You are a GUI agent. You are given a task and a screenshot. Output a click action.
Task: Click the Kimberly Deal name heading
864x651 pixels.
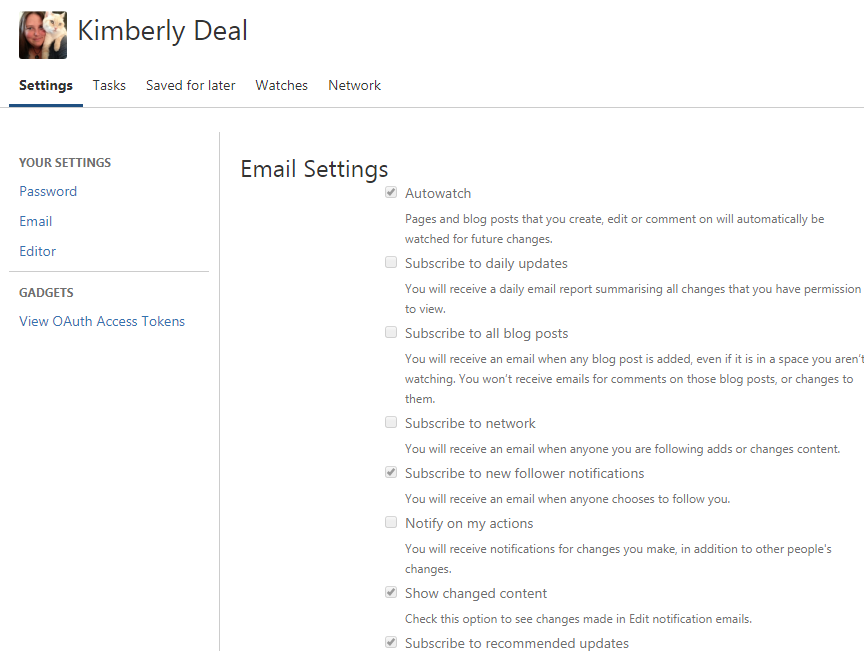pyautogui.click(x=163, y=31)
